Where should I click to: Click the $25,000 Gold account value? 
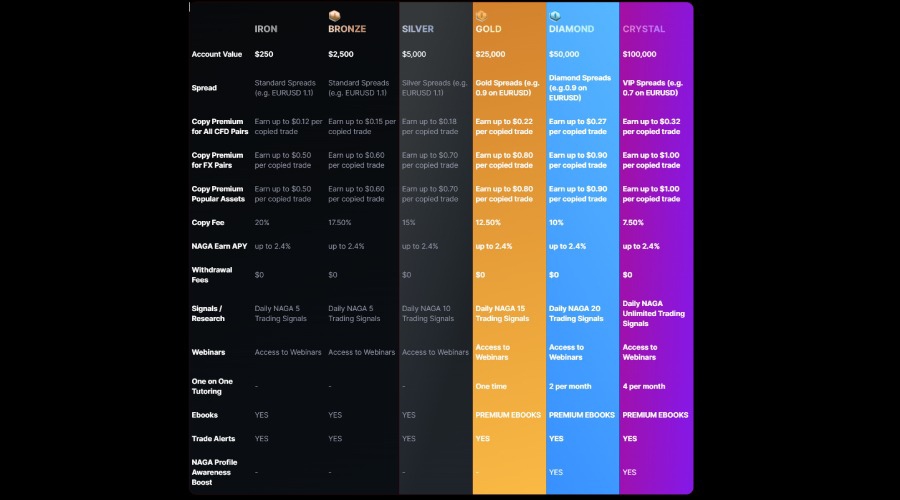pyautogui.click(x=490, y=54)
